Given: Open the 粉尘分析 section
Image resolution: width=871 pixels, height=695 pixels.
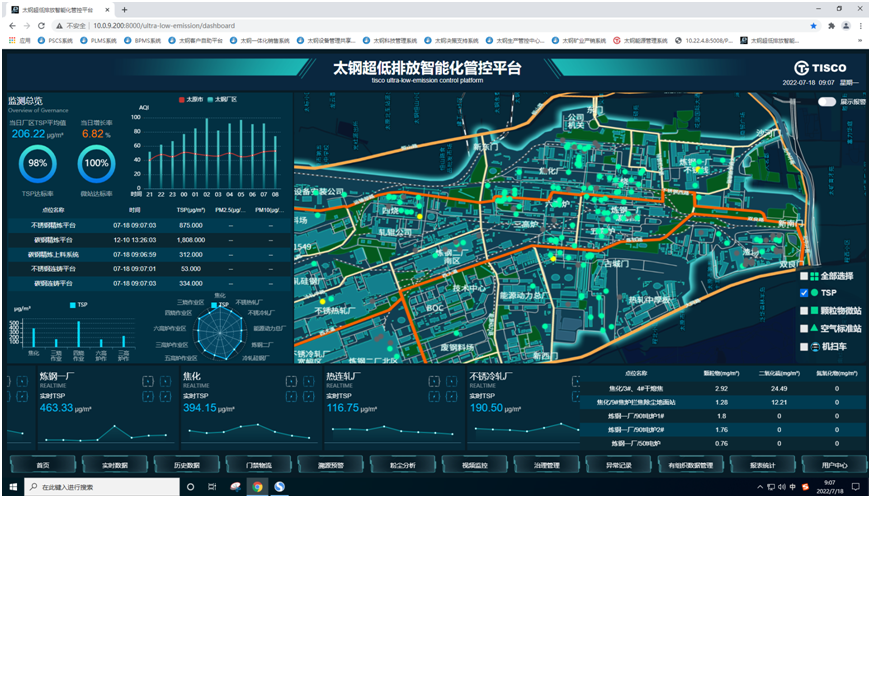Looking at the screenshot, I should (403, 464).
